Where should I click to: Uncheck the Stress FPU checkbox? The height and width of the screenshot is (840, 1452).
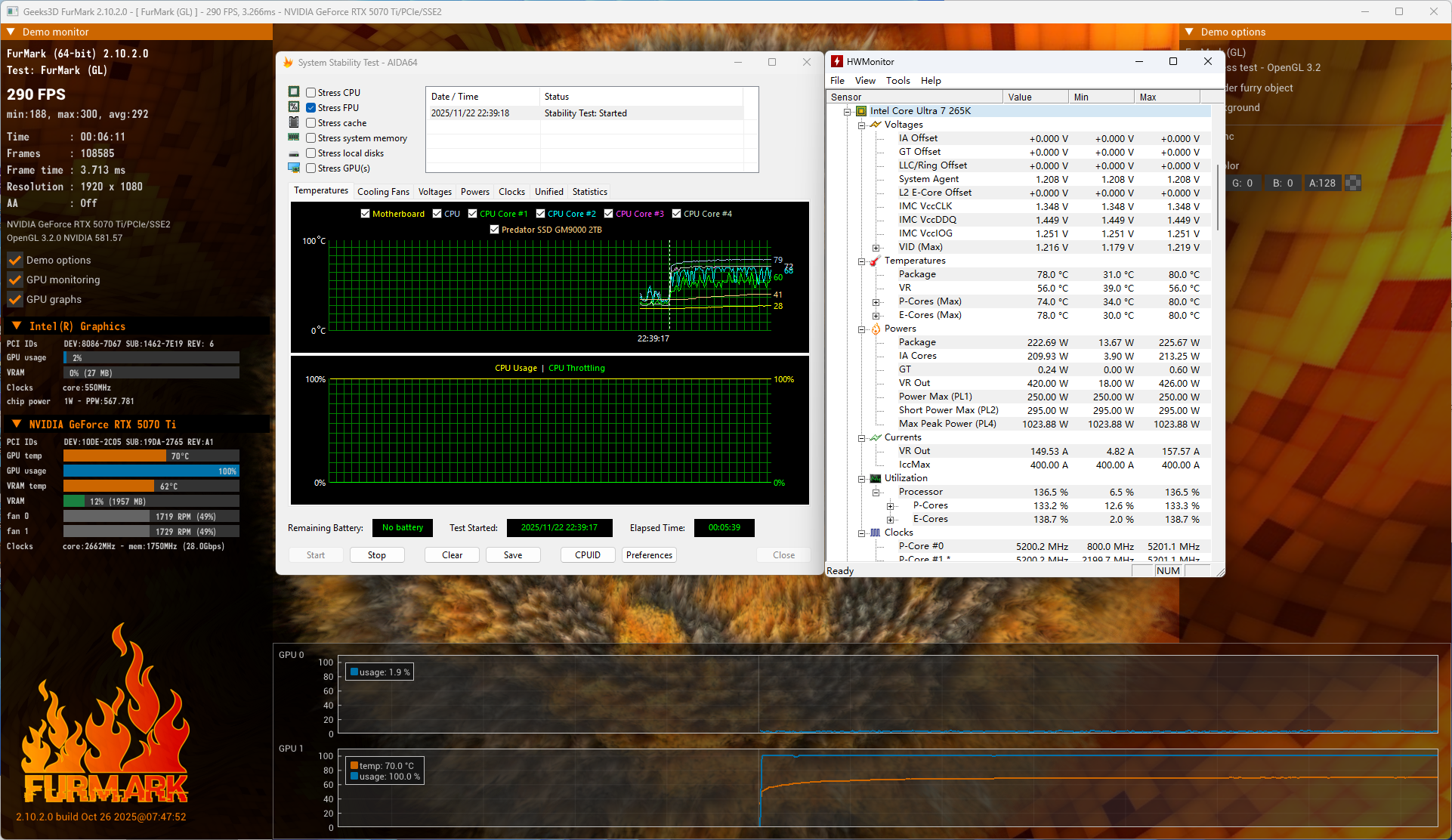[310, 108]
